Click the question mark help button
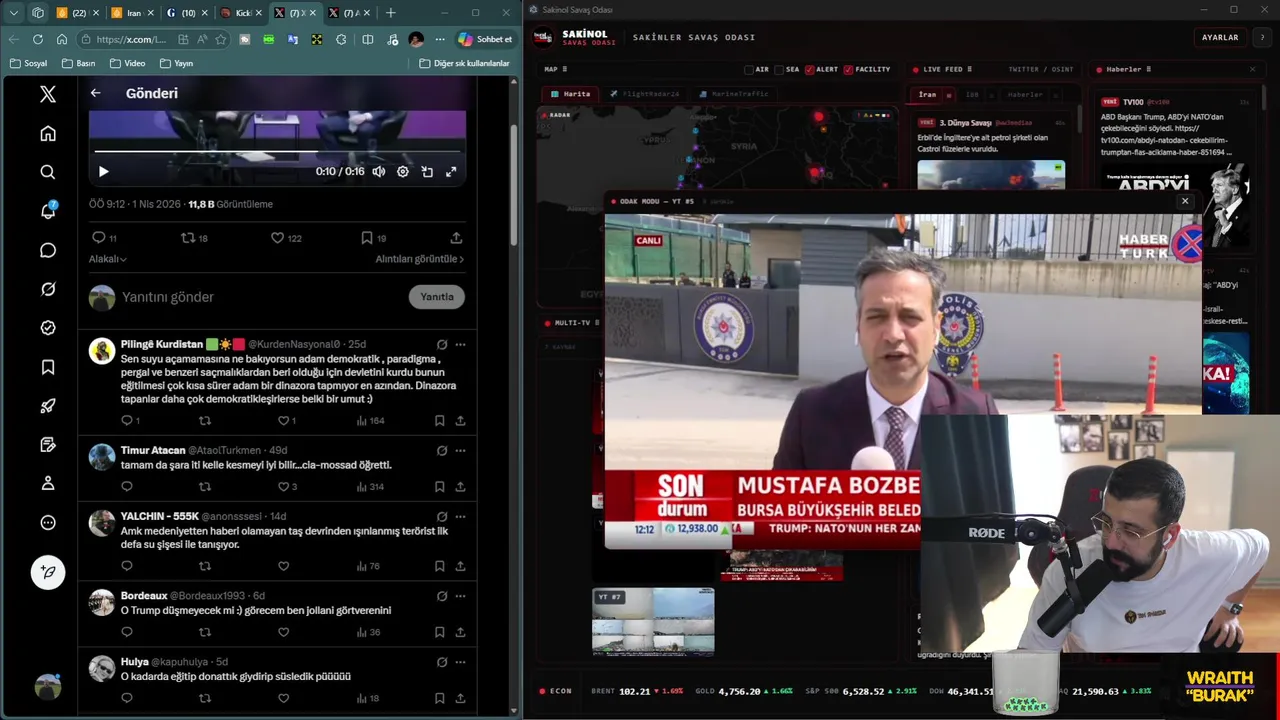The width and height of the screenshot is (1280, 720). click(1262, 37)
